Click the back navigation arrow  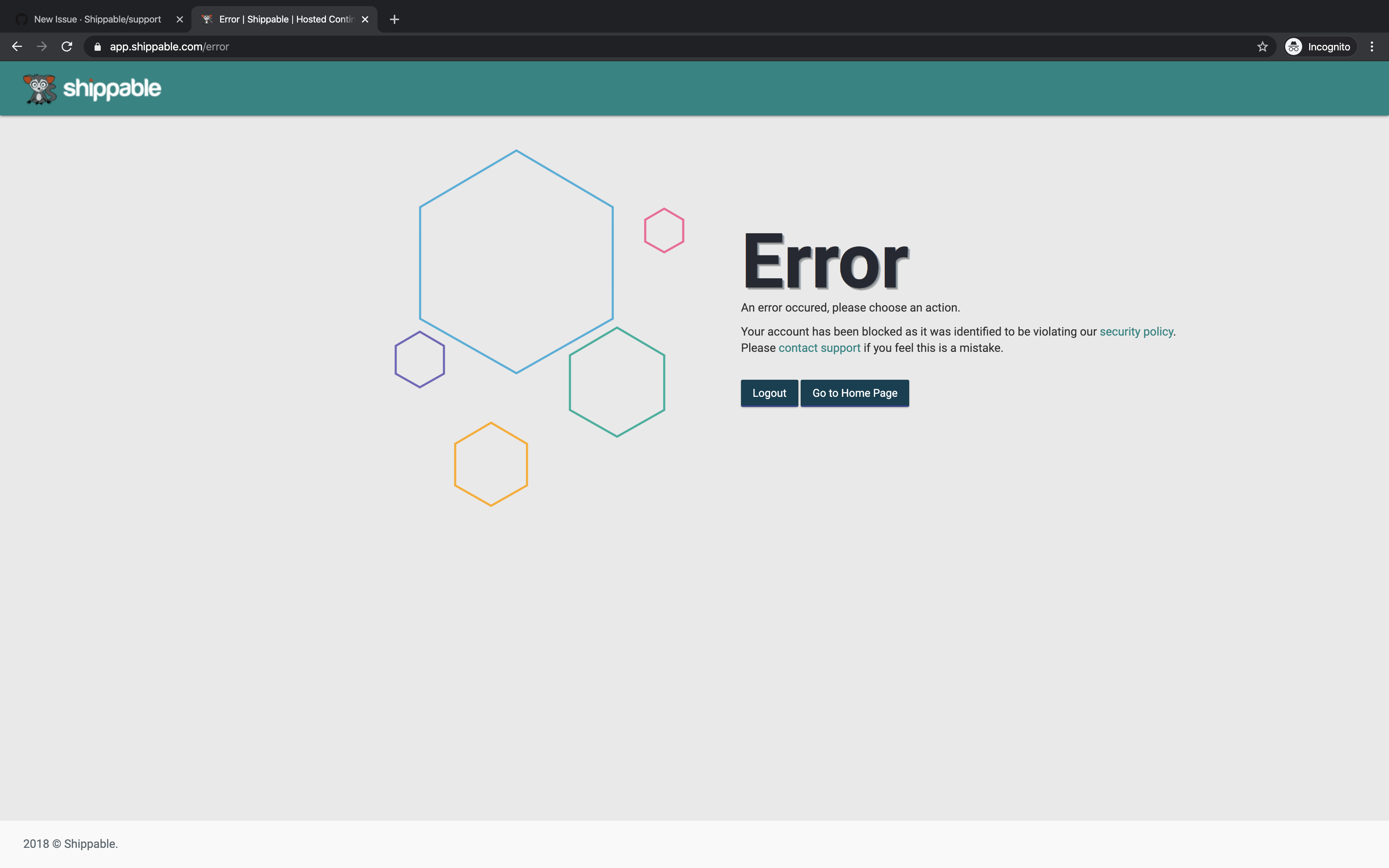[17, 46]
